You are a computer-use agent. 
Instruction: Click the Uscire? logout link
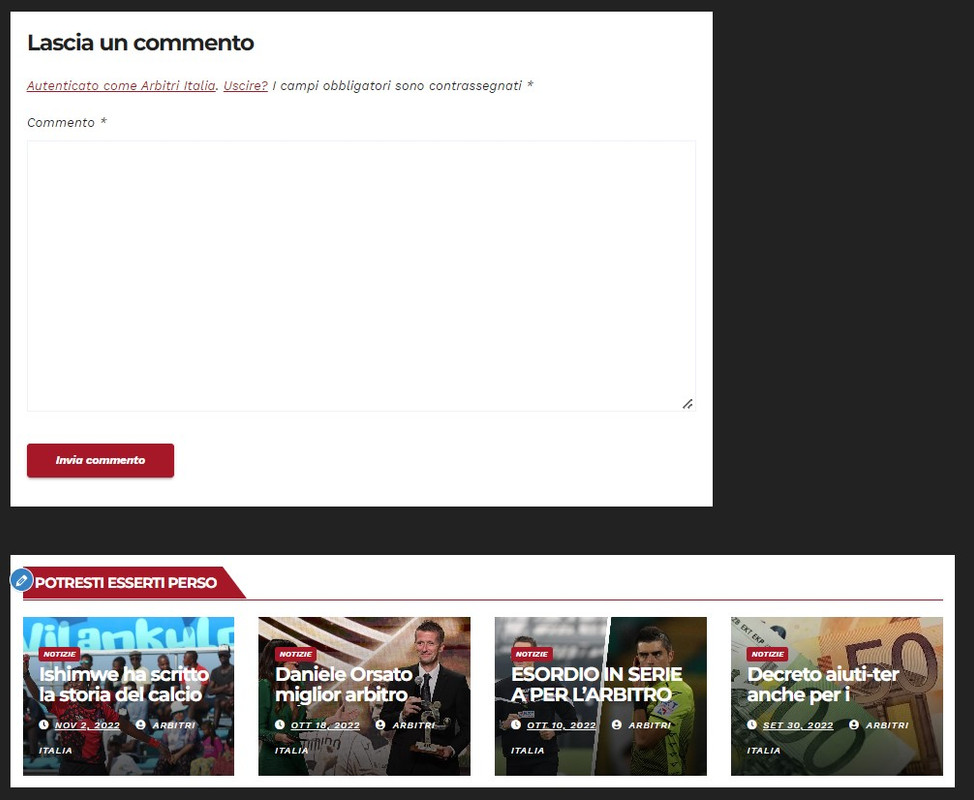point(245,86)
